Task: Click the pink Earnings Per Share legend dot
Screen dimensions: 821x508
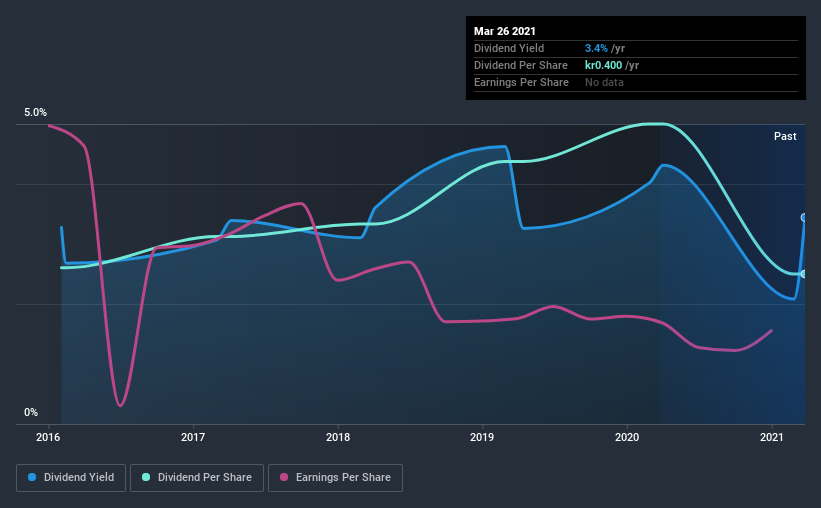Action: point(284,477)
